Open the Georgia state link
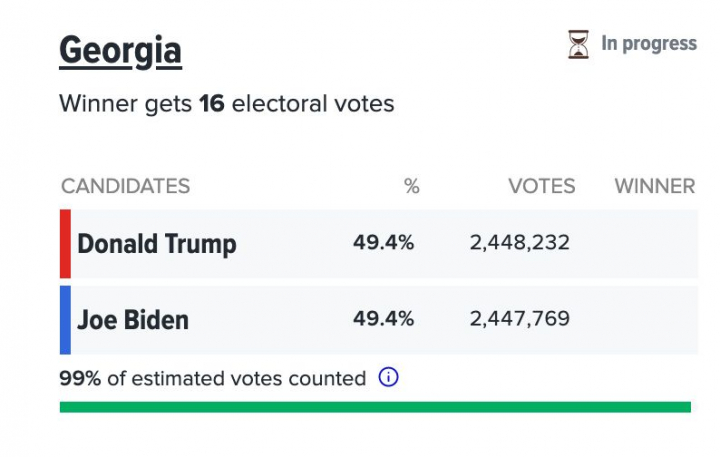Viewport: 720px width, 457px height. 120,50
